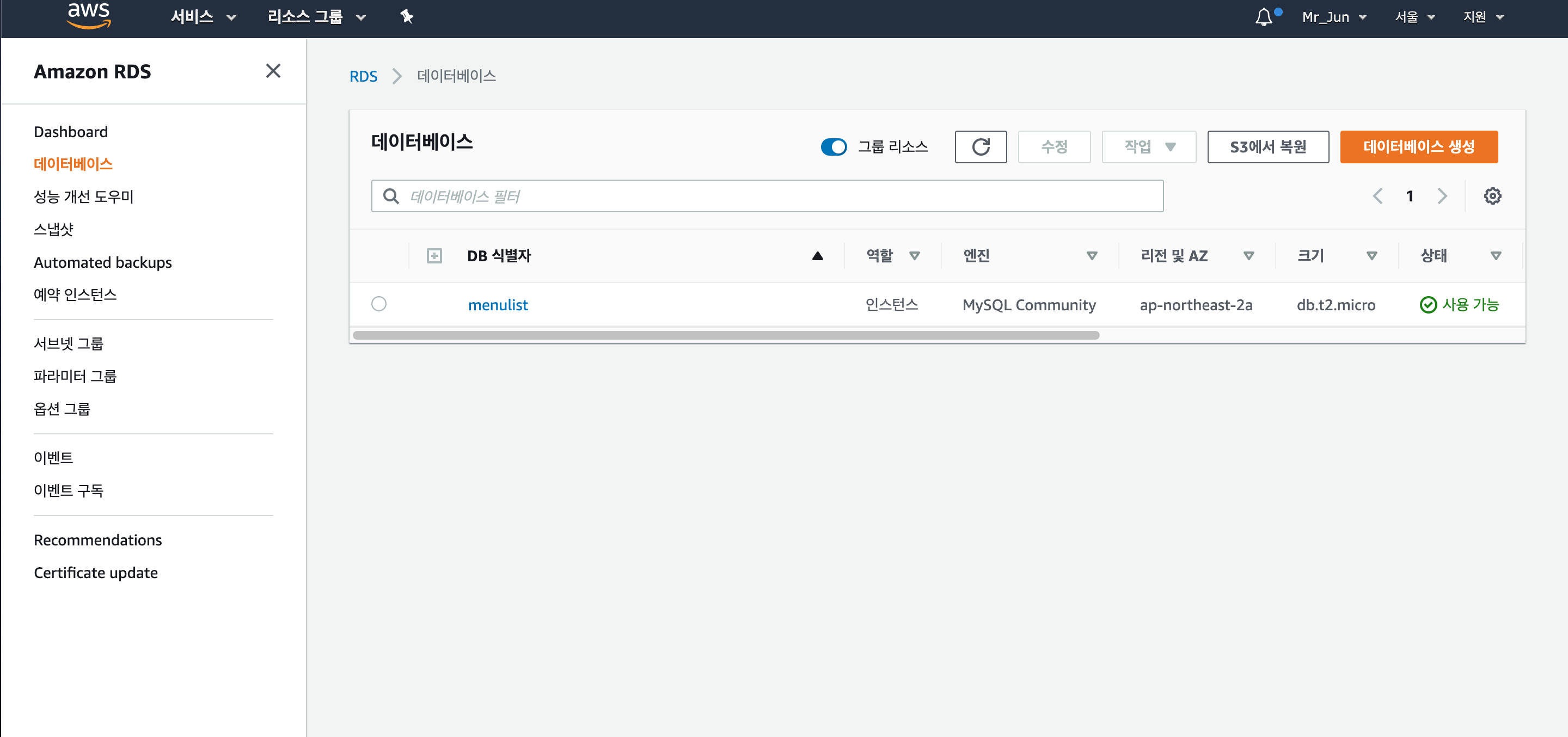The image size is (1568, 737).
Task: Click the refresh databases button
Action: coord(980,146)
